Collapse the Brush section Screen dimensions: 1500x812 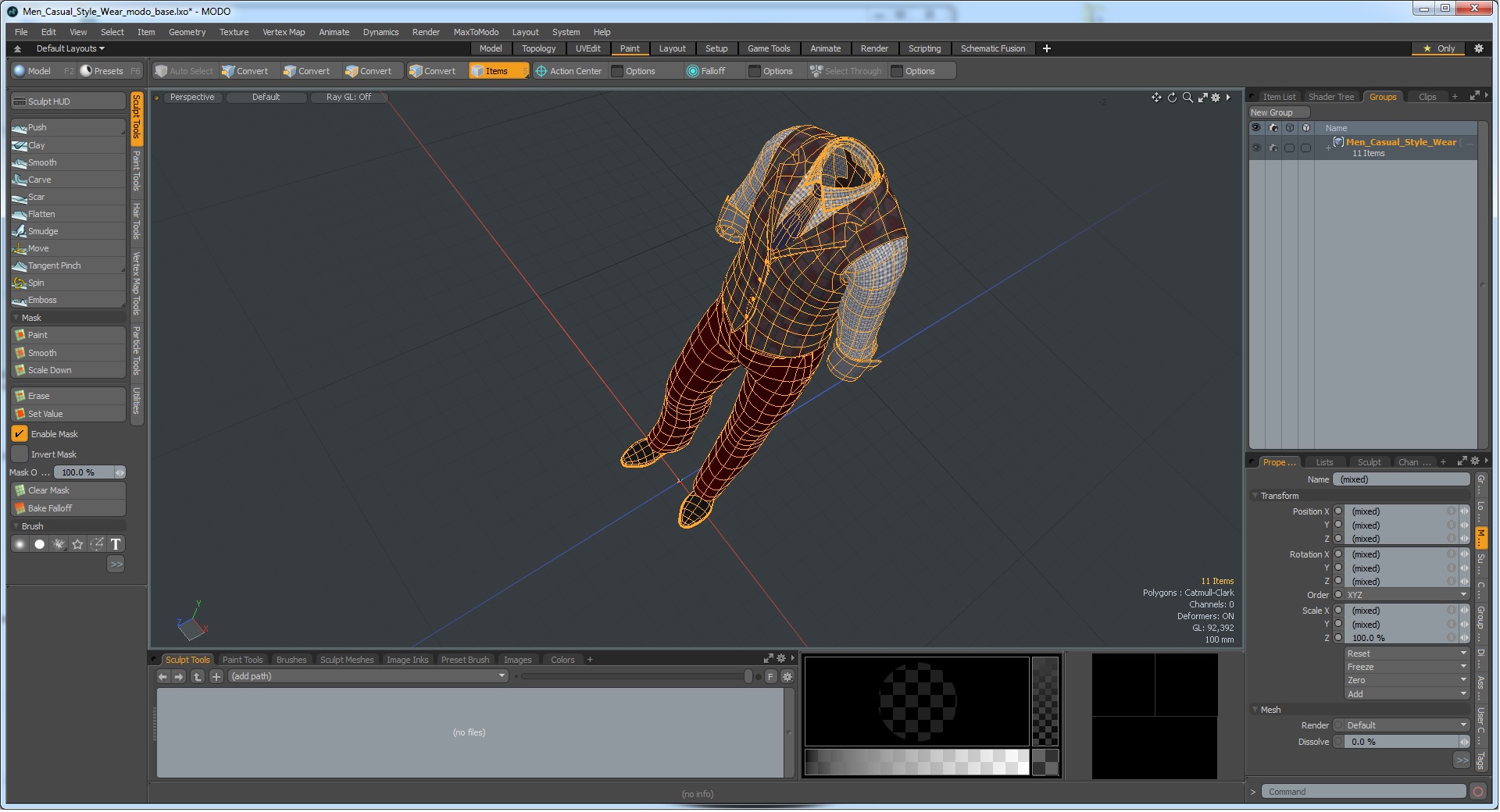tap(16, 526)
